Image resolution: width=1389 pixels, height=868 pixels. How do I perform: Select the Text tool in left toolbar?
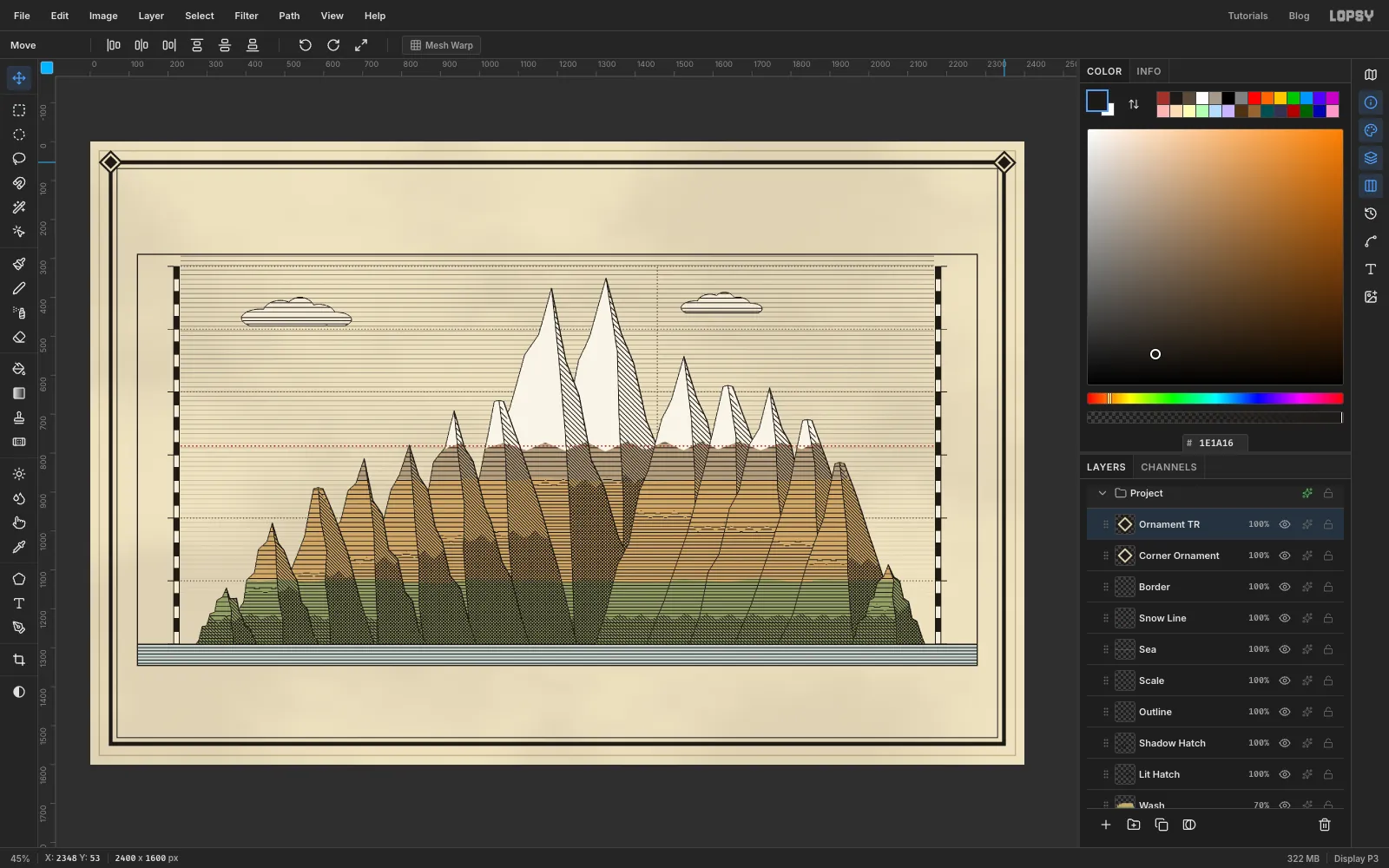(19, 603)
